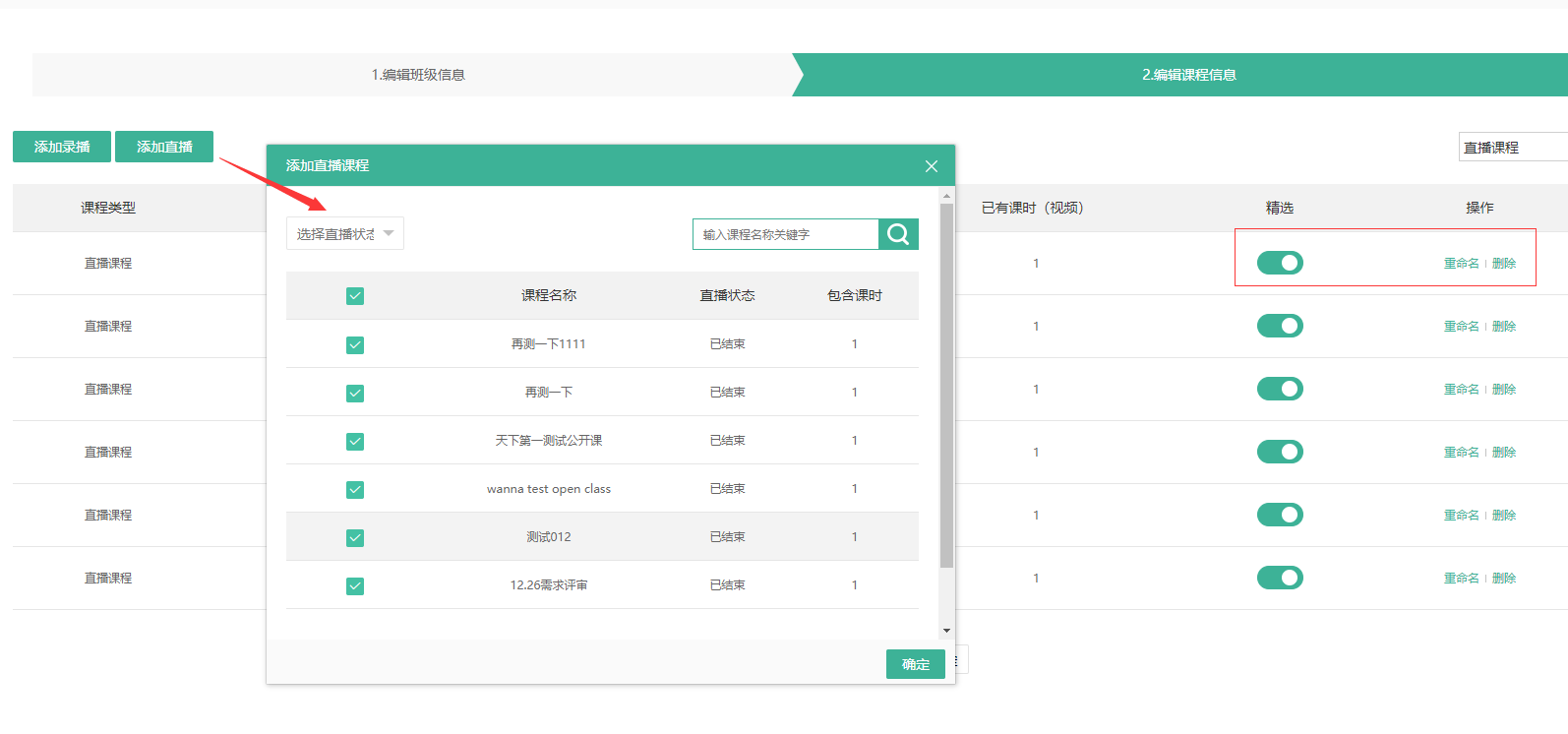Click 重命名 link in first table row
The image size is (1568, 734).
click(1462, 264)
